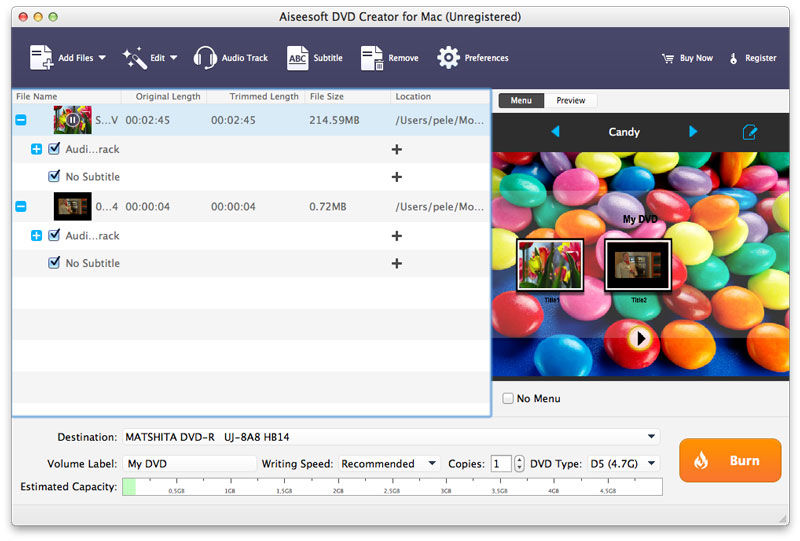Toggle No Subtitle checkbox of second video
This screenshot has width=800, height=541.
54,263
